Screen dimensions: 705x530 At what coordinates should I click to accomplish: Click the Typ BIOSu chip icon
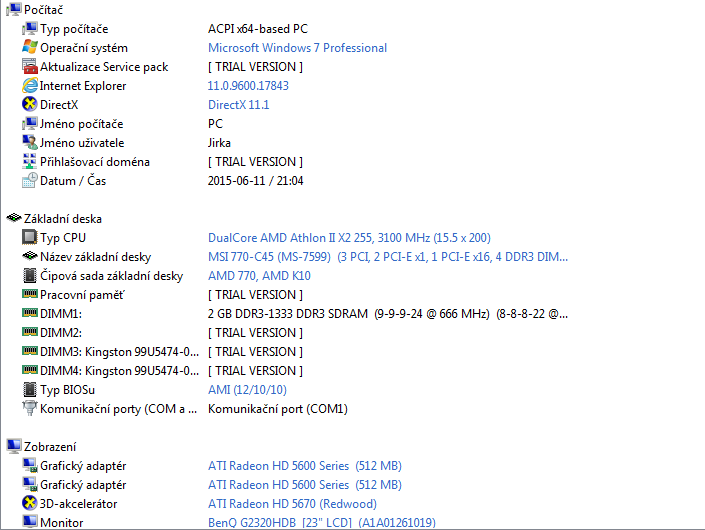coord(30,389)
